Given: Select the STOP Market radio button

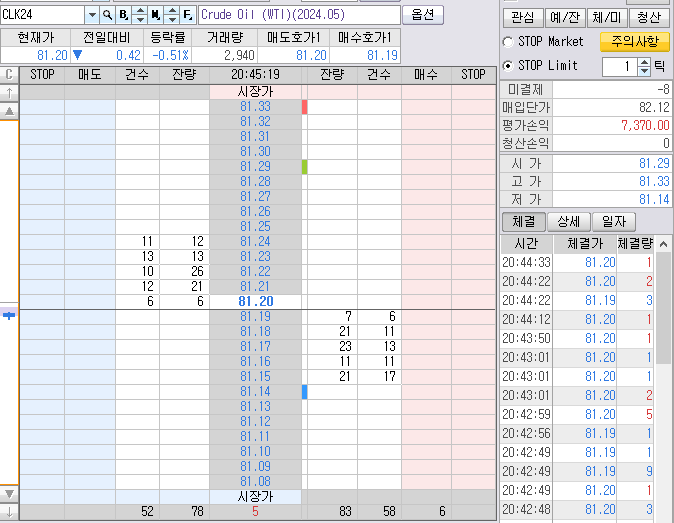Looking at the screenshot, I should tap(508, 42).
